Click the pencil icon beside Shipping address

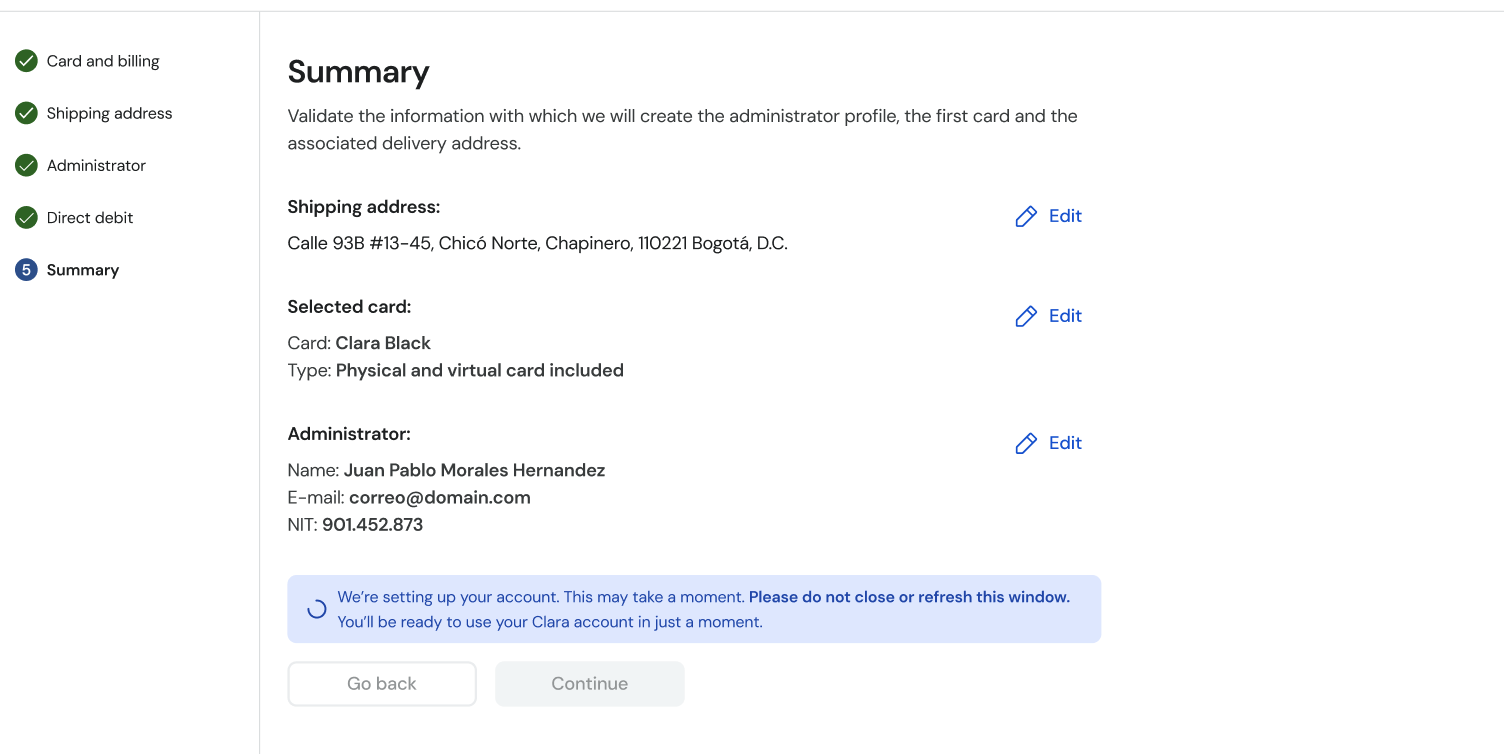pyautogui.click(x=1026, y=216)
